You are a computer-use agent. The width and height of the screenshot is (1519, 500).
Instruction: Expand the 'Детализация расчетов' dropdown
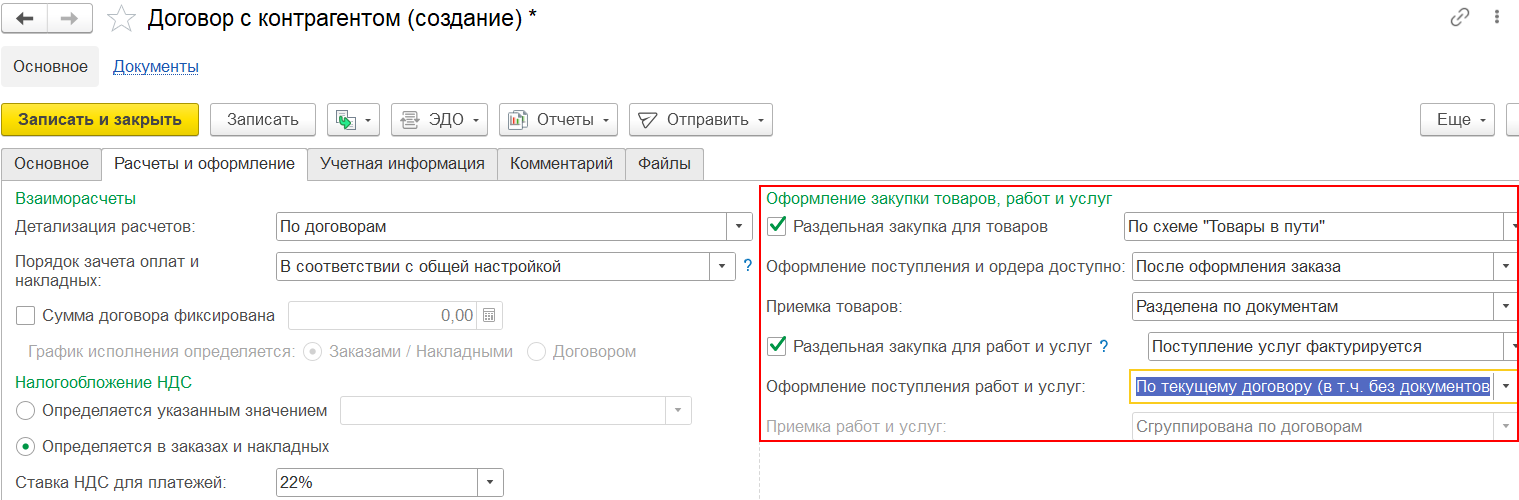click(x=739, y=227)
